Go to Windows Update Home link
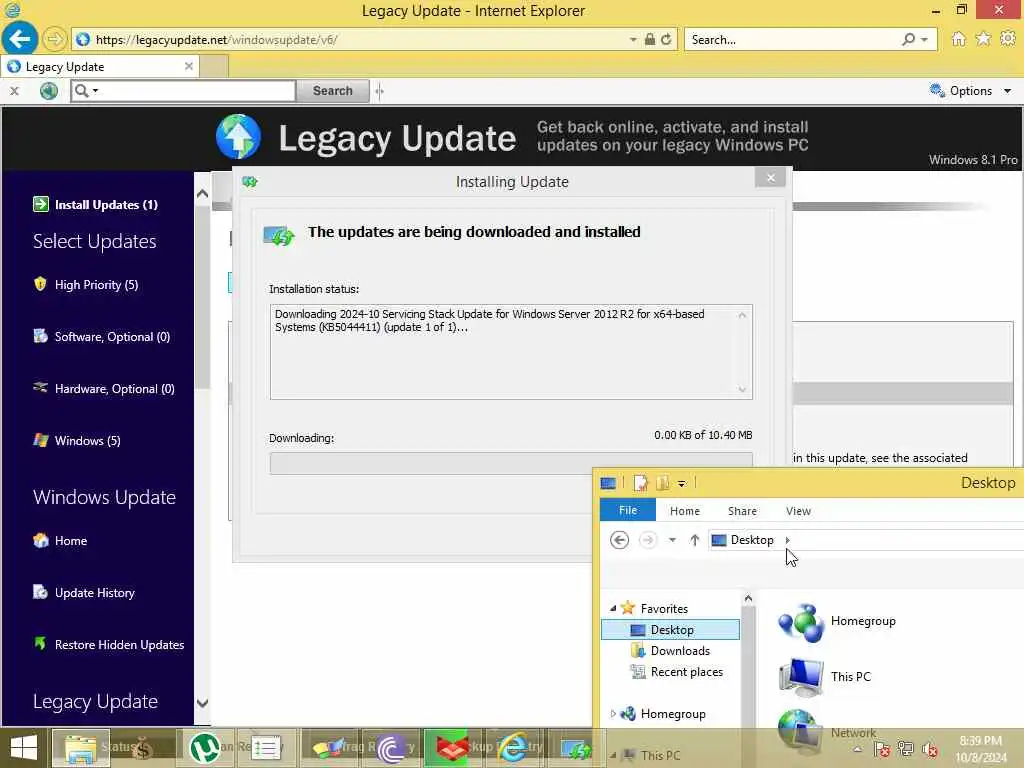The height and width of the screenshot is (768, 1024). [71, 541]
